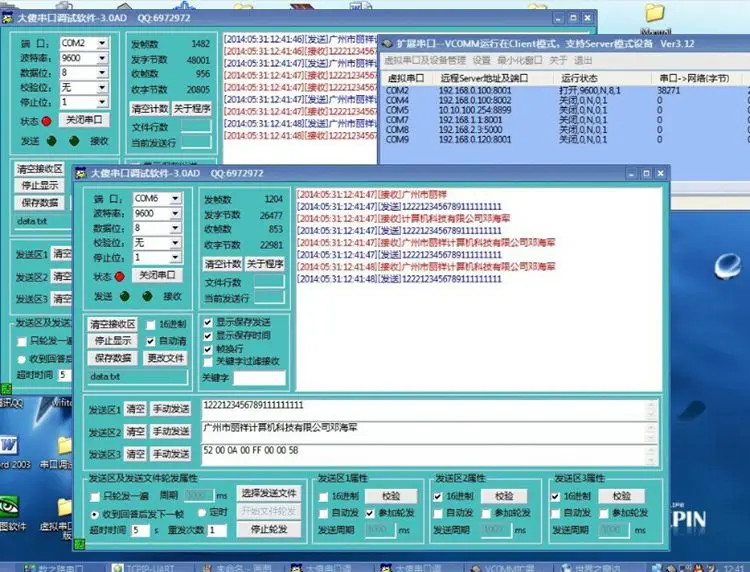Screen dimensions: 750x572
Task: Open 波特率 dropdown in COM6 window
Action: [x=176, y=213]
